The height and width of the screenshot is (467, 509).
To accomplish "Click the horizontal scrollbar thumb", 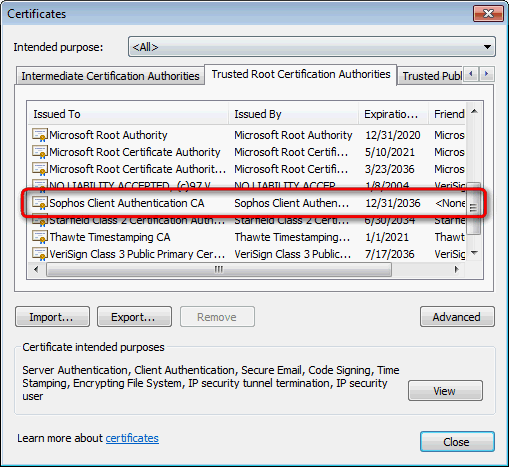I will point(219,269).
